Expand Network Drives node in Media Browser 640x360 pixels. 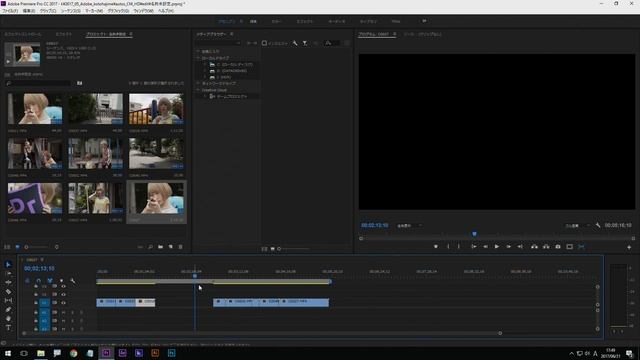click(198, 83)
